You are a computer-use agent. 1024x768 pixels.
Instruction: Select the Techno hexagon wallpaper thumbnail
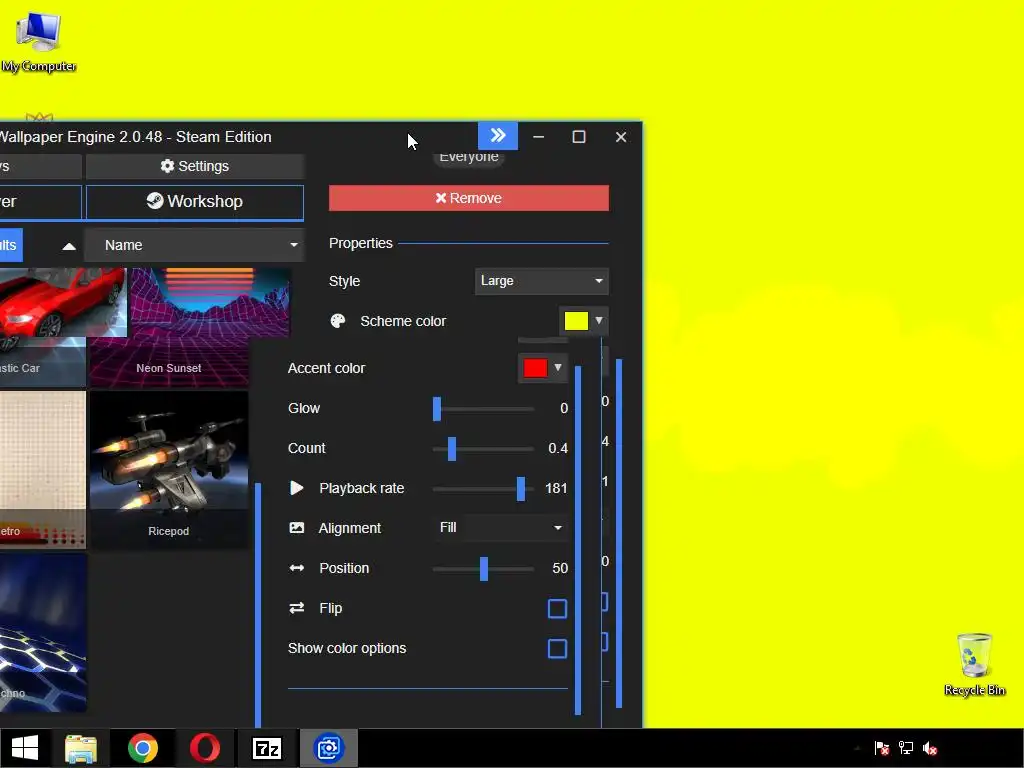pos(43,633)
